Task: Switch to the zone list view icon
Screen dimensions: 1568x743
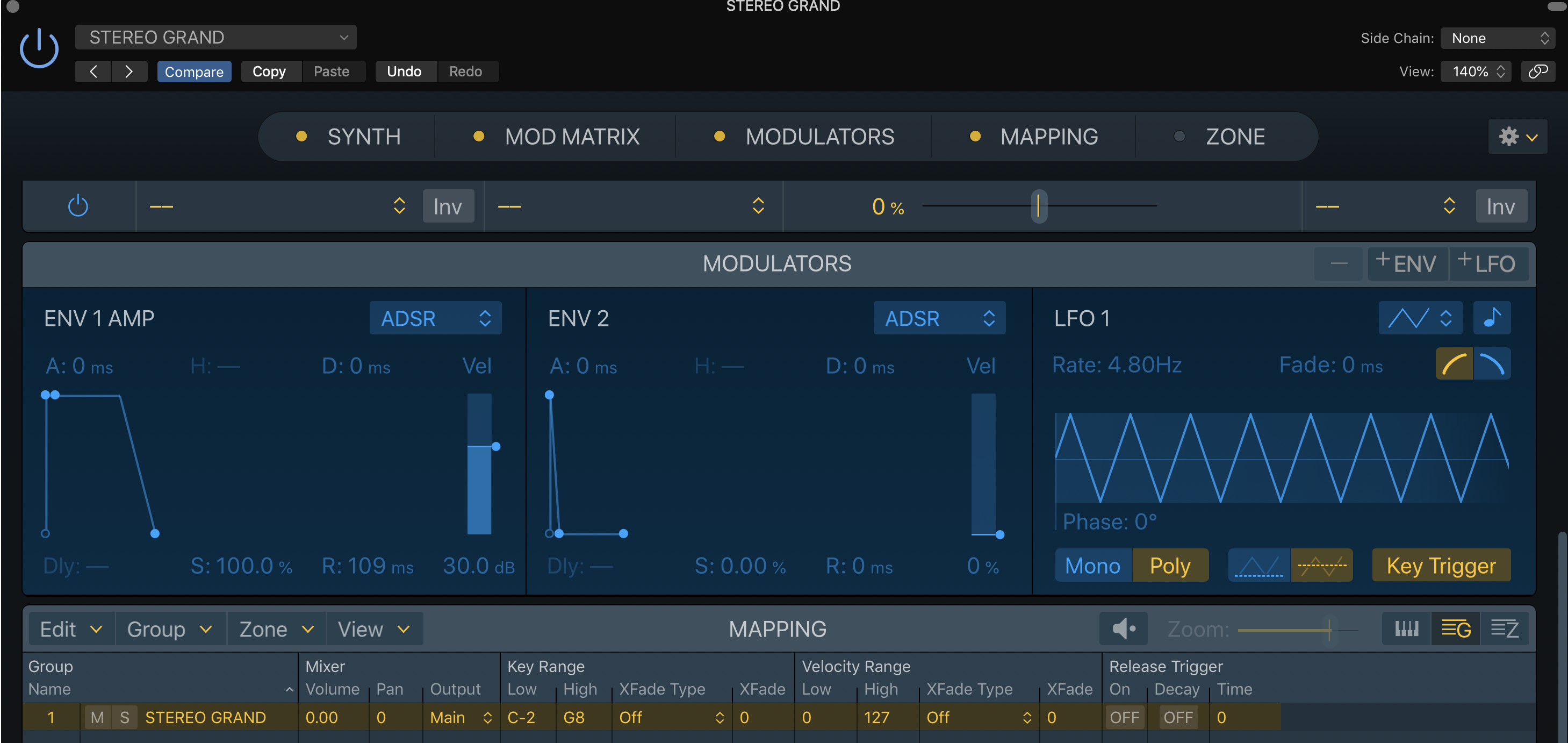Action: [x=1504, y=628]
